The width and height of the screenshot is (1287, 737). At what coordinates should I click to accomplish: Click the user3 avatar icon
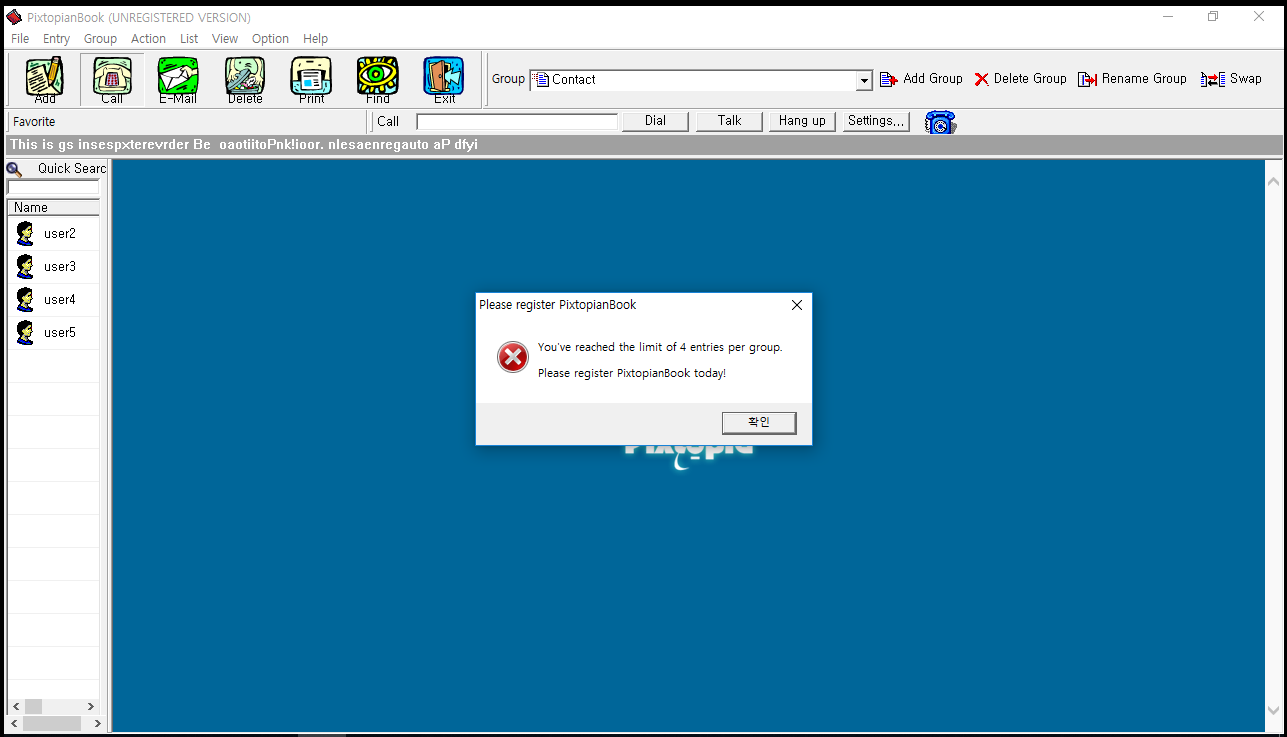(x=25, y=267)
